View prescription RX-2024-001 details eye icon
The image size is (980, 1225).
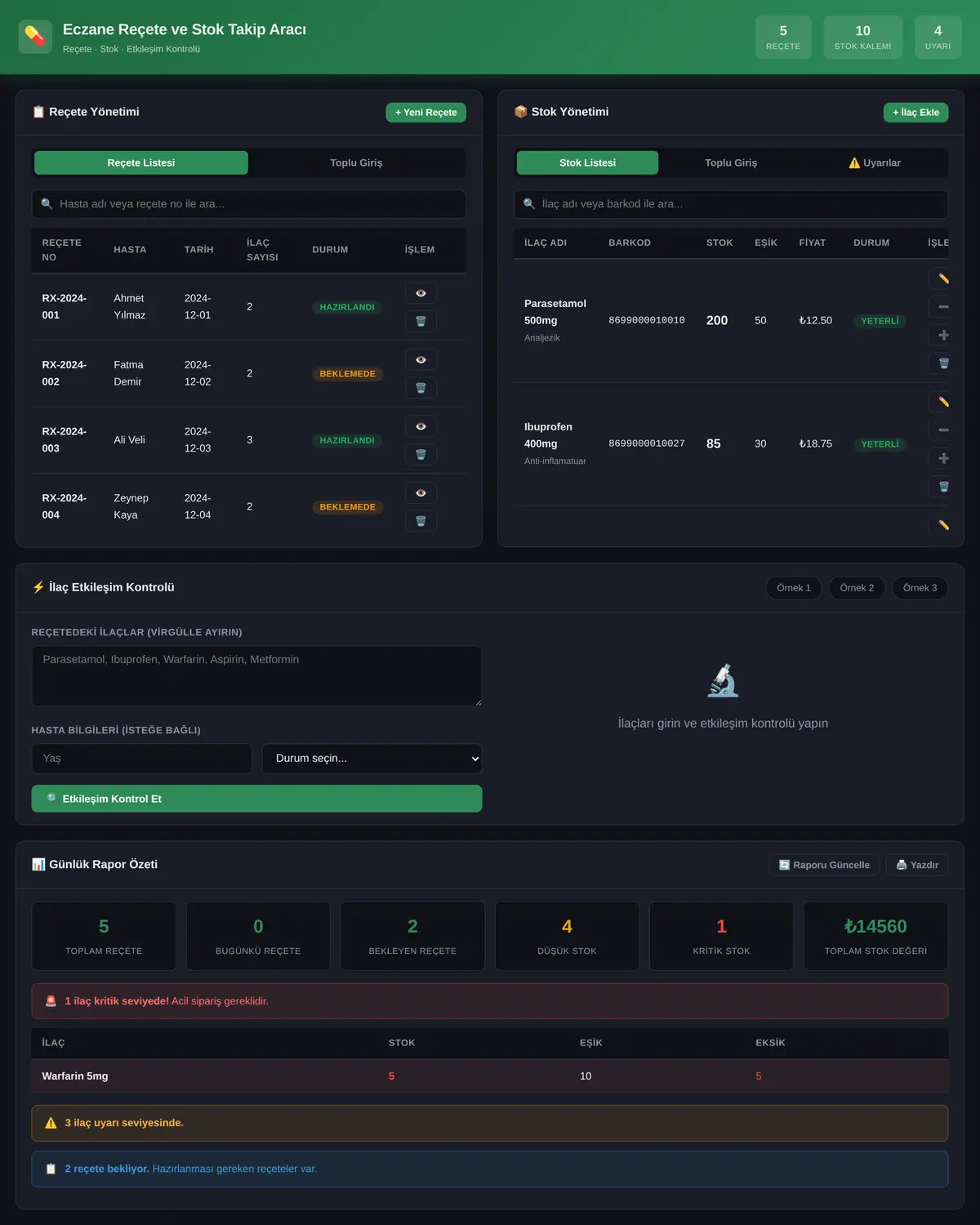tap(421, 293)
